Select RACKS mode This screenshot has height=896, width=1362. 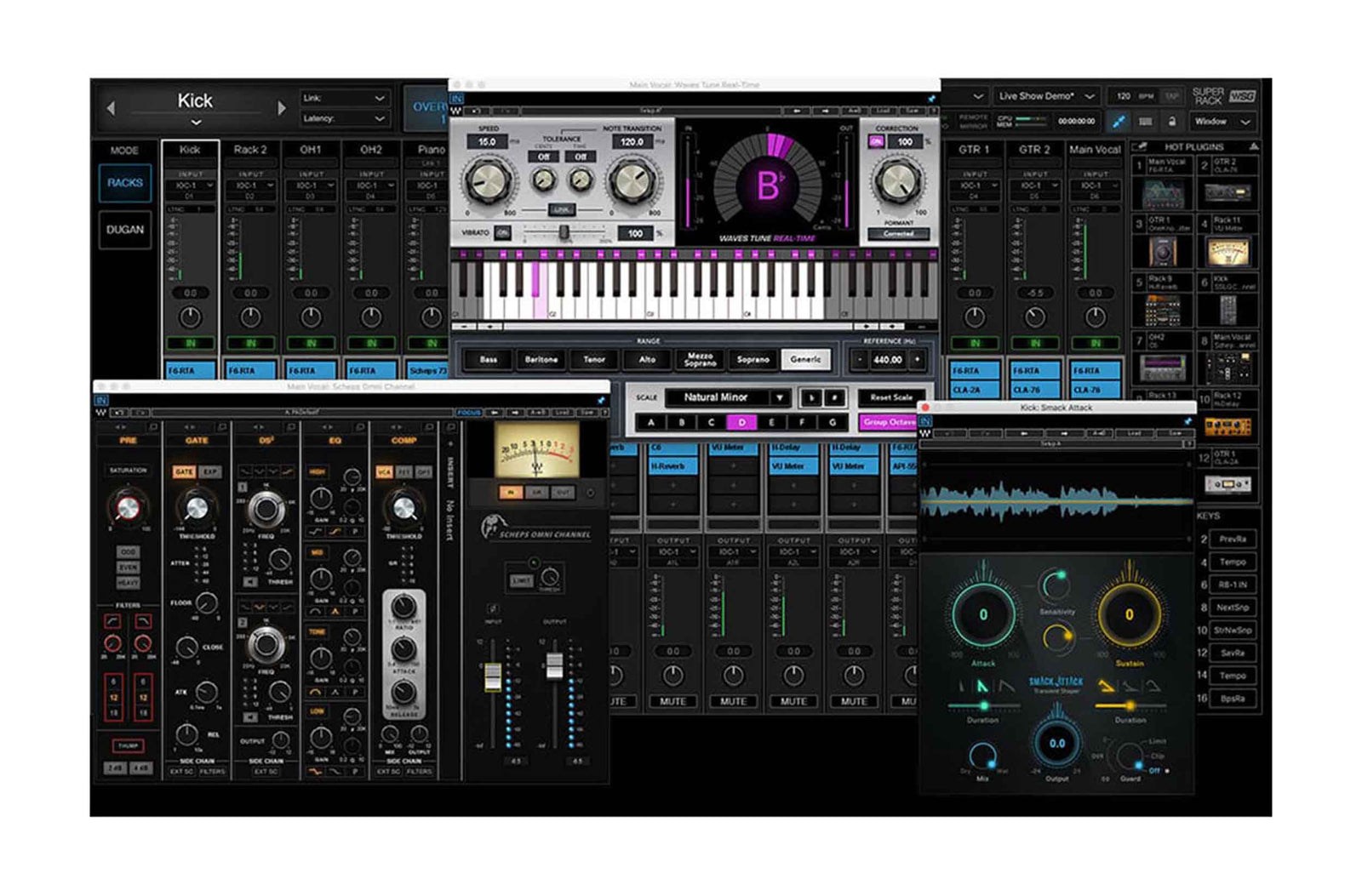[125, 183]
